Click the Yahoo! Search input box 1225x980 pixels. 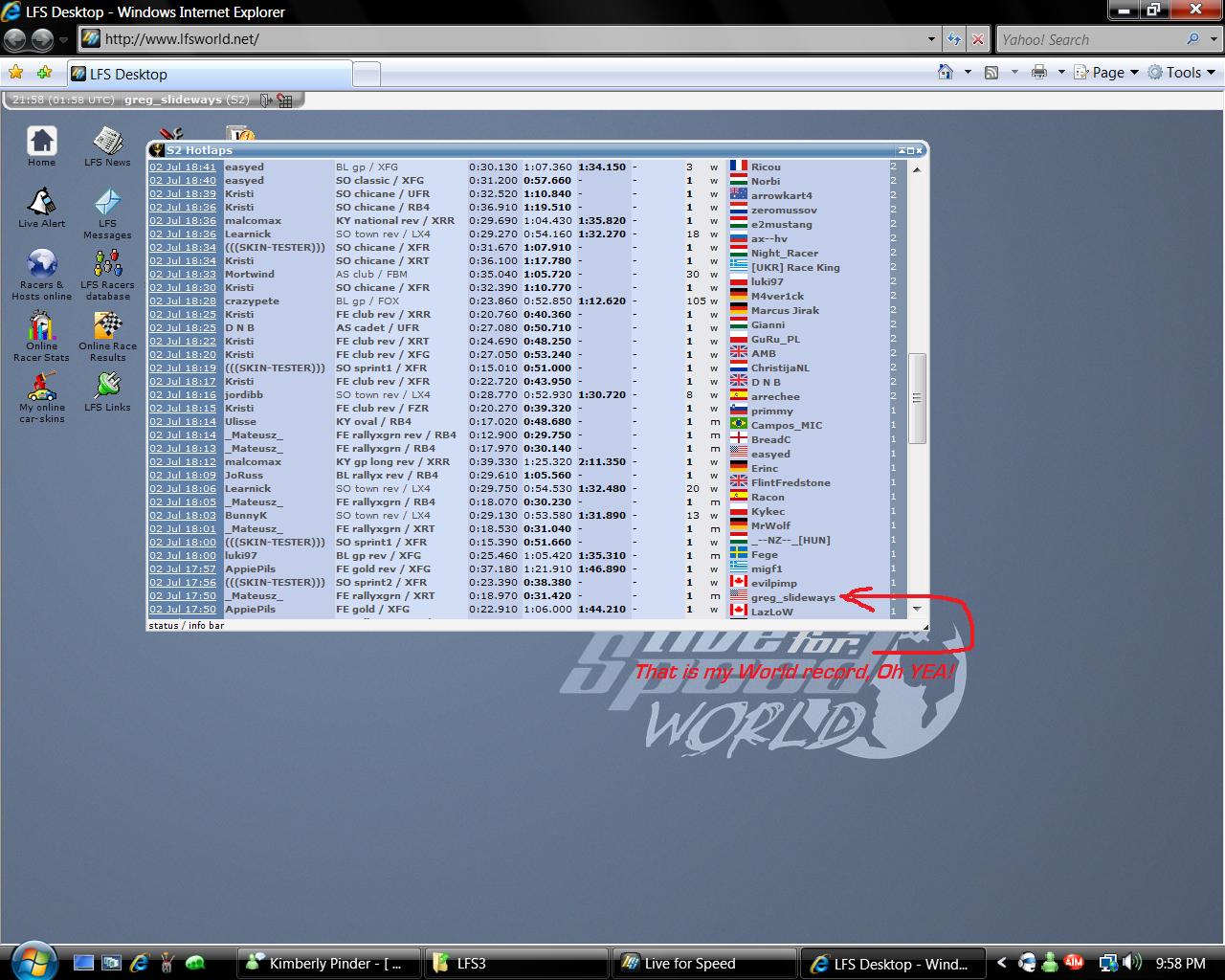pyautogui.click(x=1090, y=39)
